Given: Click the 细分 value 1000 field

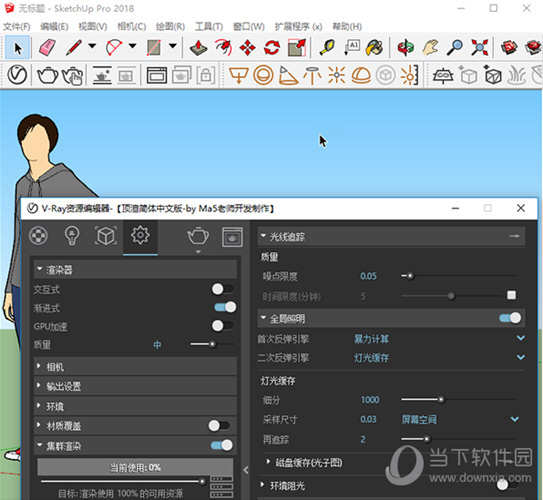Looking at the screenshot, I should point(370,400).
